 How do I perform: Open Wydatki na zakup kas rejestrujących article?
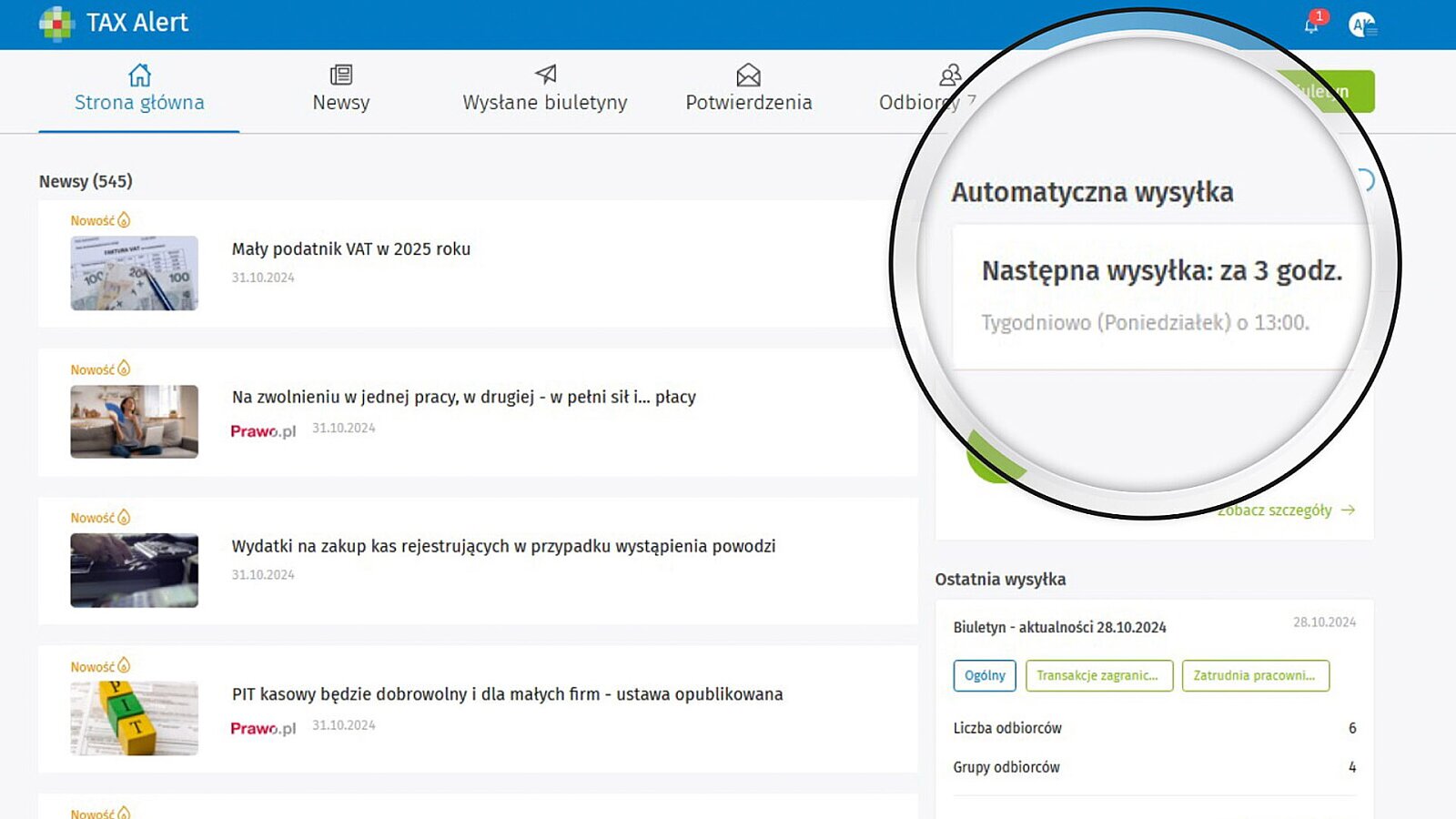tap(502, 546)
